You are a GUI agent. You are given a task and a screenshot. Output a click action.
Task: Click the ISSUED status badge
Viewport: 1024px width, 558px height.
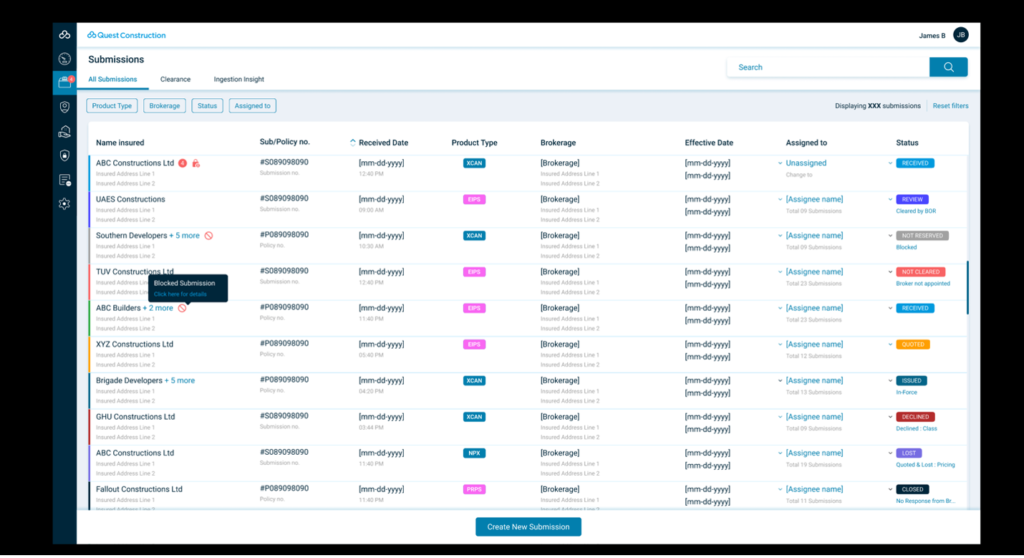(x=911, y=381)
